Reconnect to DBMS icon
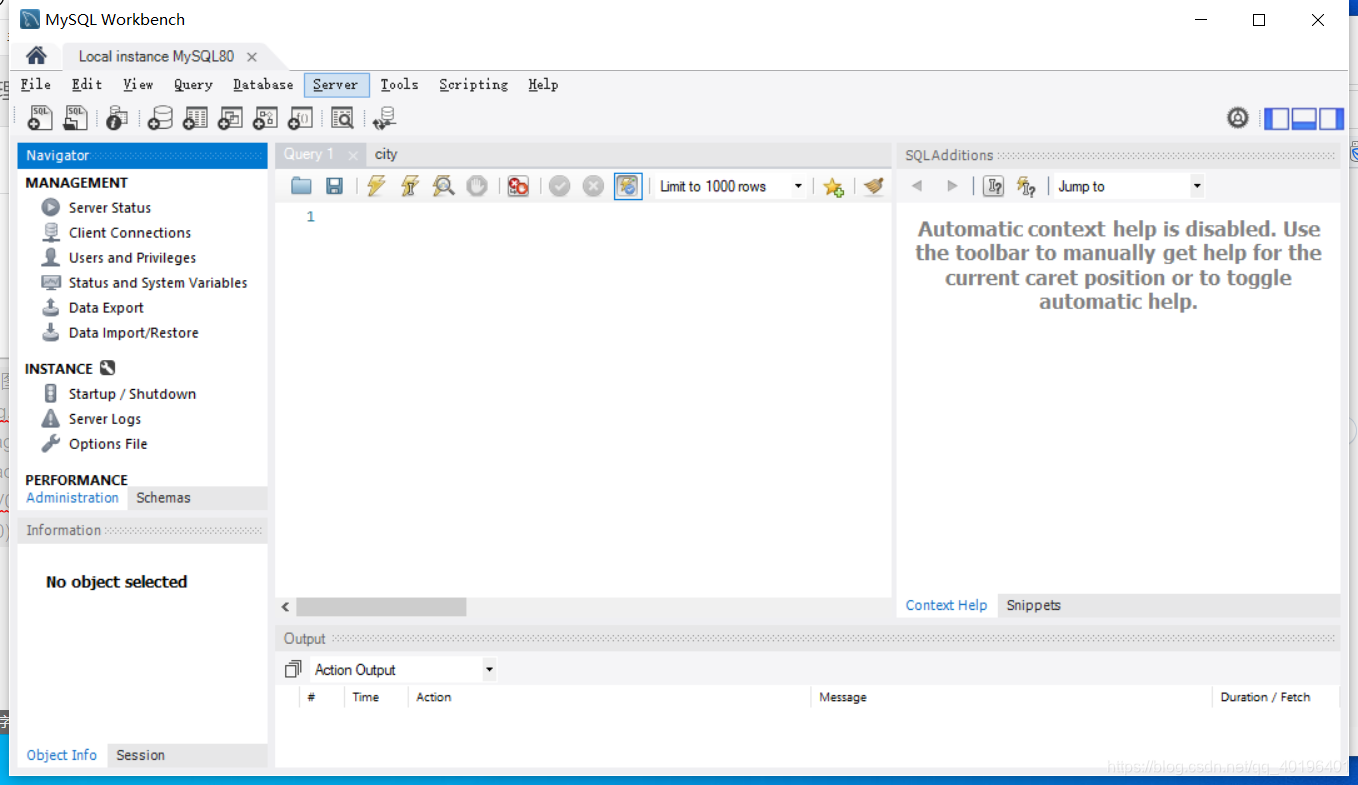The height and width of the screenshot is (785, 1358). coord(384,118)
